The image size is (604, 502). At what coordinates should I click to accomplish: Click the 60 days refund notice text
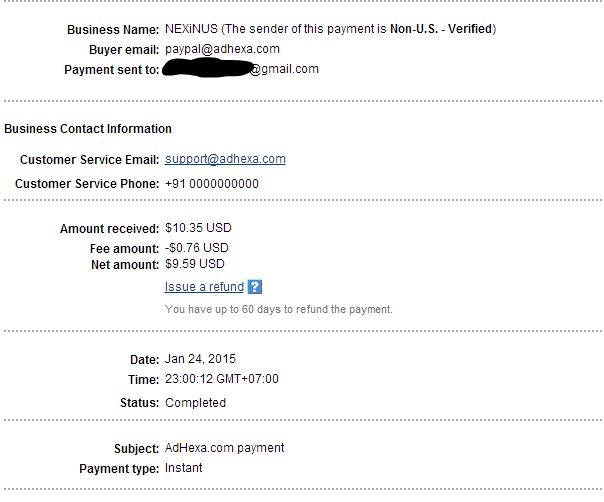[278, 309]
